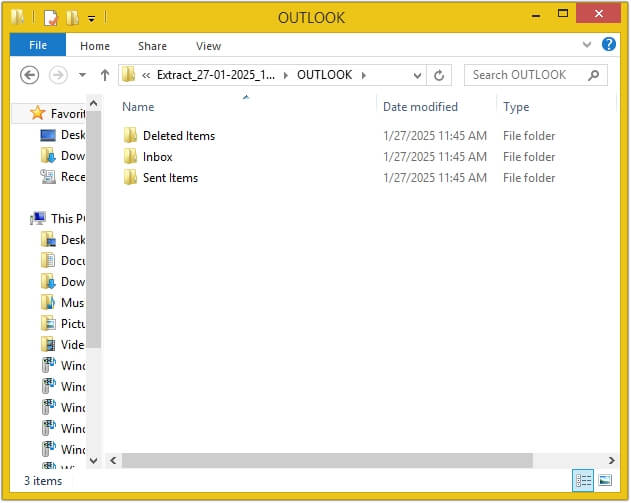The image size is (631, 503).
Task: Click the Up one level arrow
Action: 104,75
